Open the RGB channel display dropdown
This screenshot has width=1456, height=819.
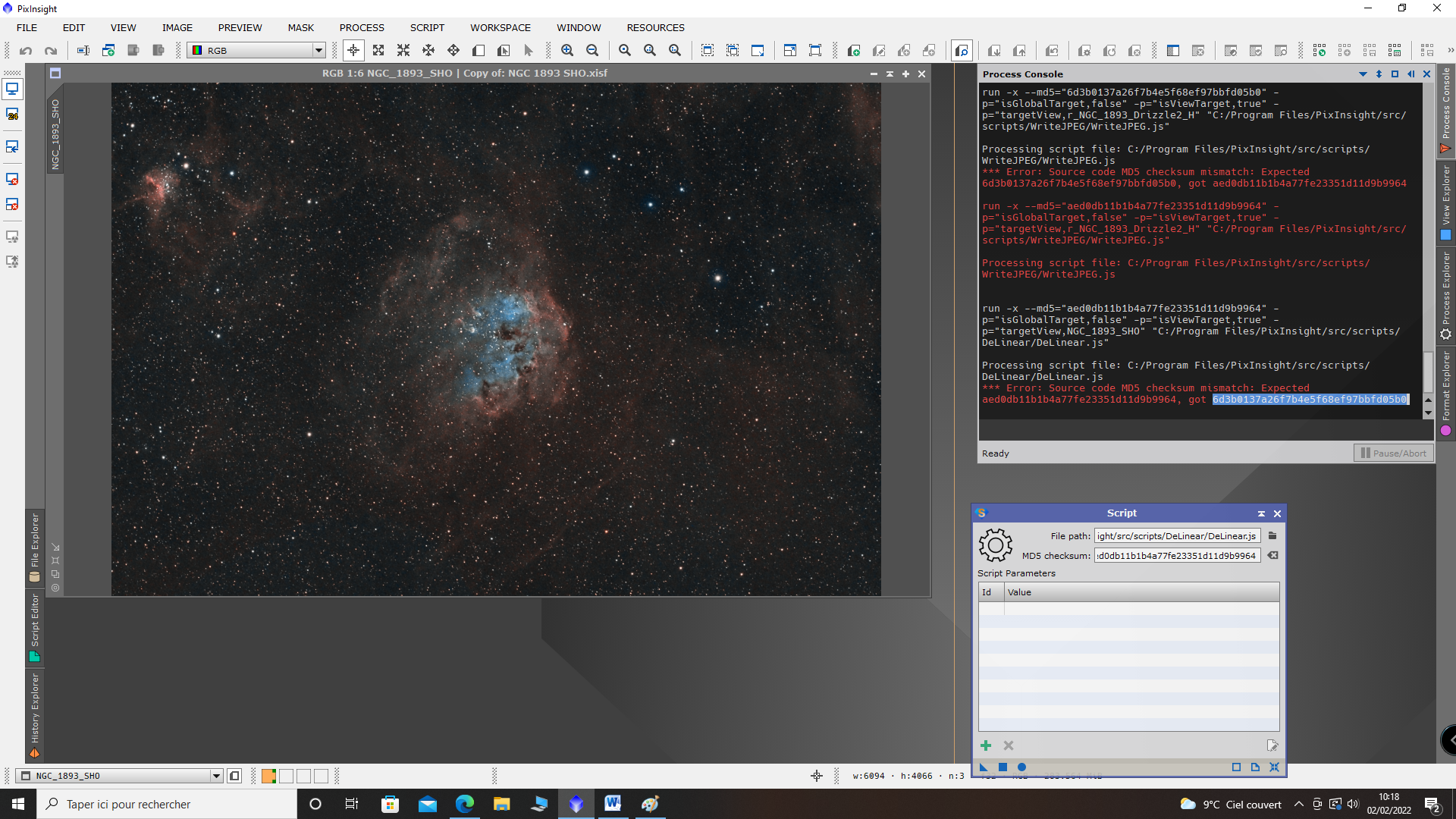pyautogui.click(x=257, y=51)
